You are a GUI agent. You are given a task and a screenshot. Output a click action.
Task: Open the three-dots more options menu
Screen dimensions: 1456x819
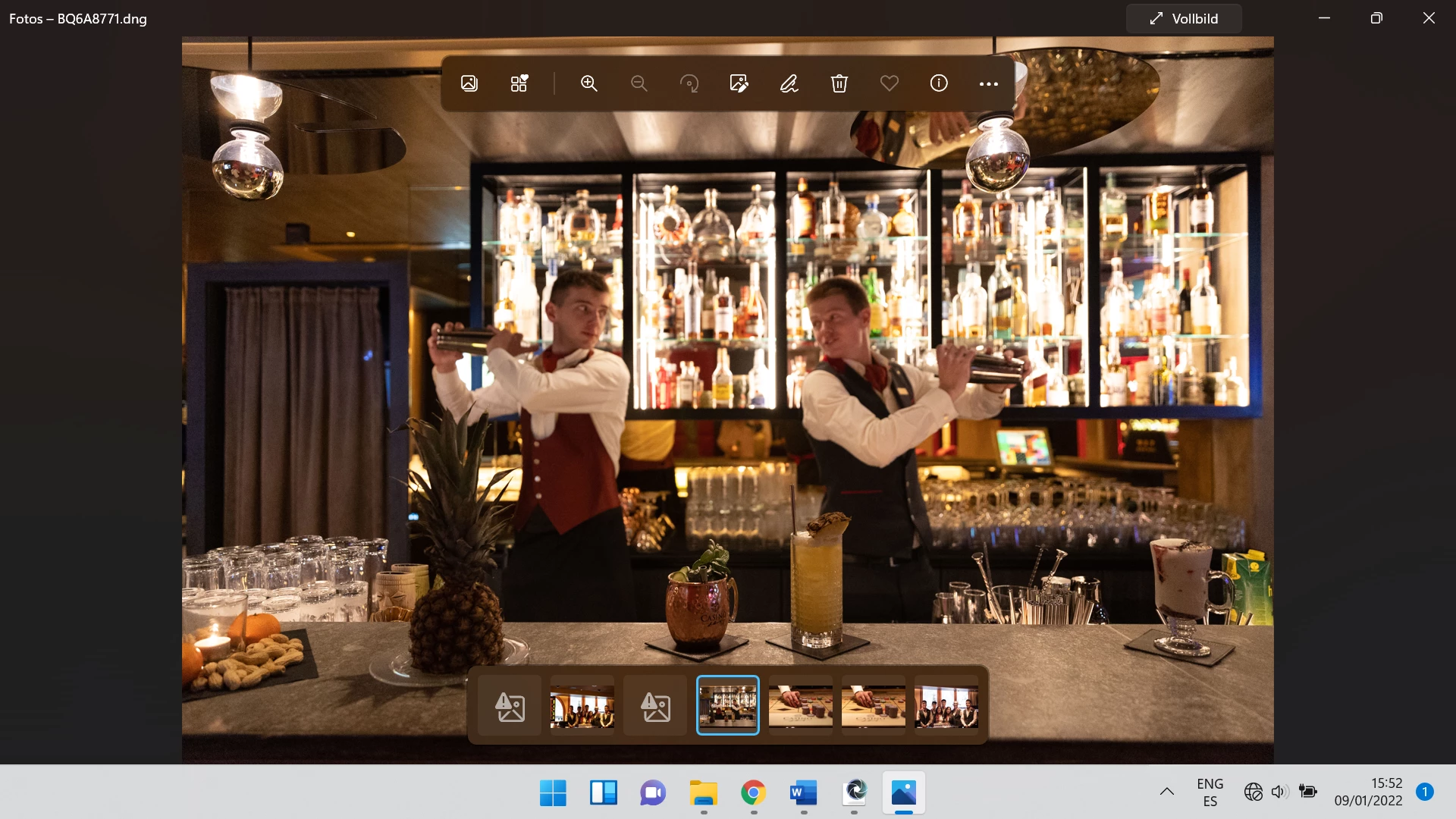point(989,83)
